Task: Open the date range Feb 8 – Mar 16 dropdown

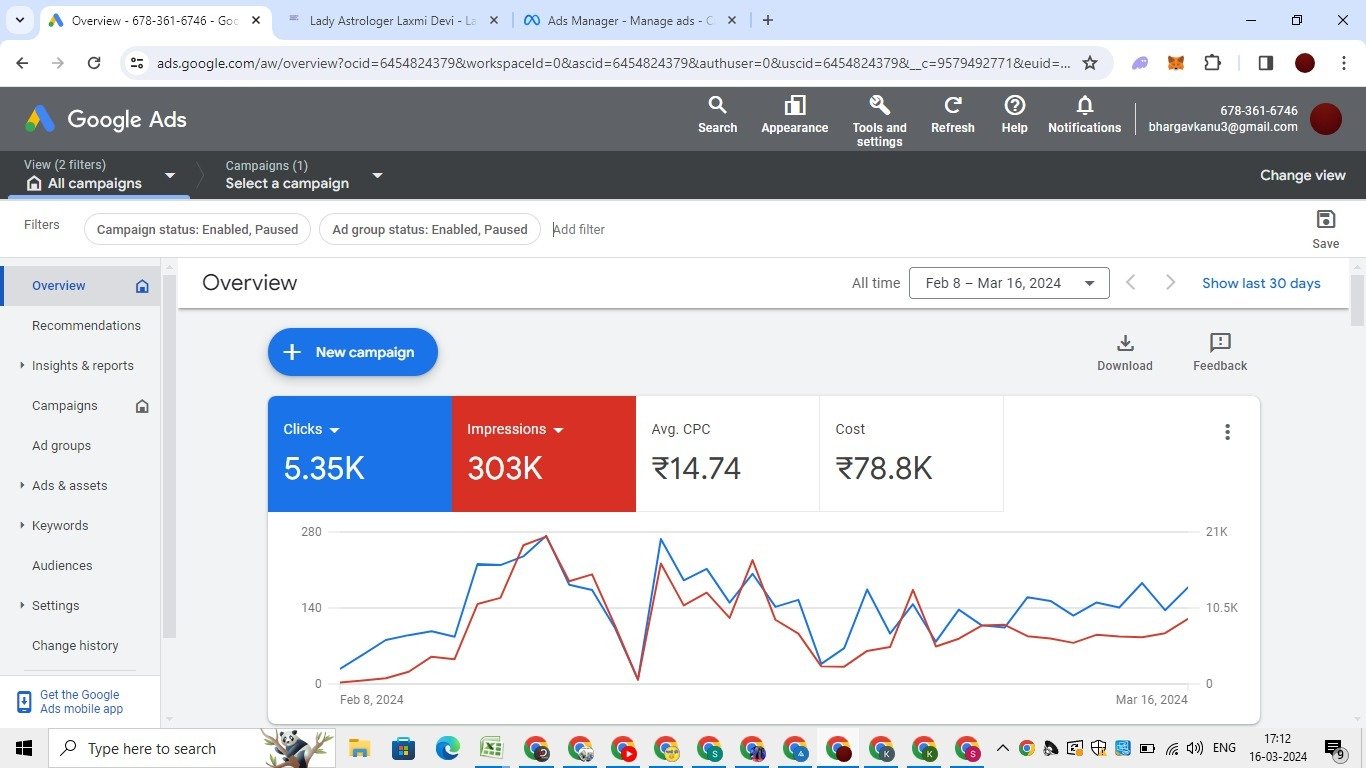Action: [x=1008, y=283]
